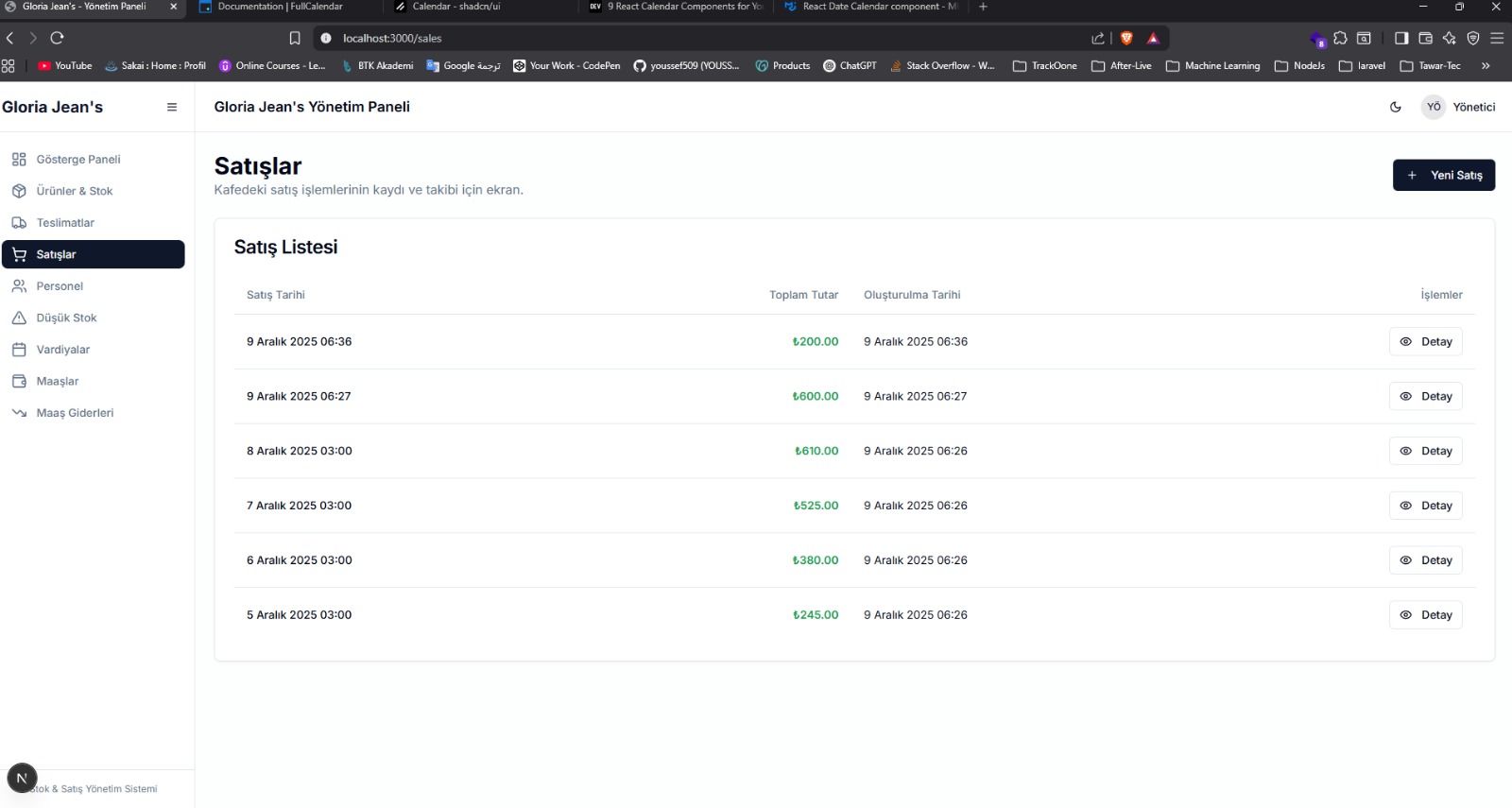Open browser main menu
Viewport: 1512px width, 808px height.
tap(1497, 38)
